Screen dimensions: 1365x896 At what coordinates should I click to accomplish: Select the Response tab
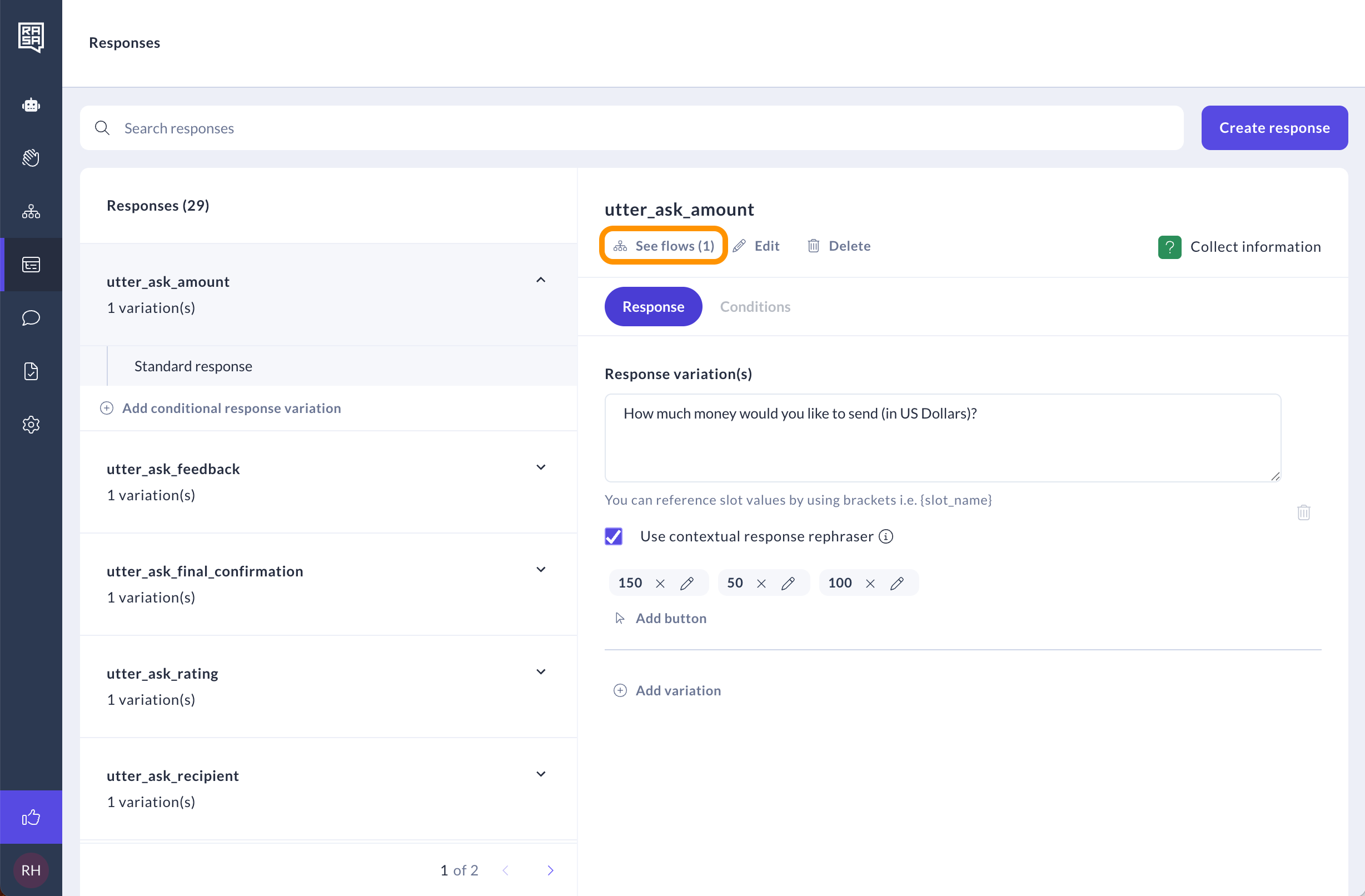652,306
